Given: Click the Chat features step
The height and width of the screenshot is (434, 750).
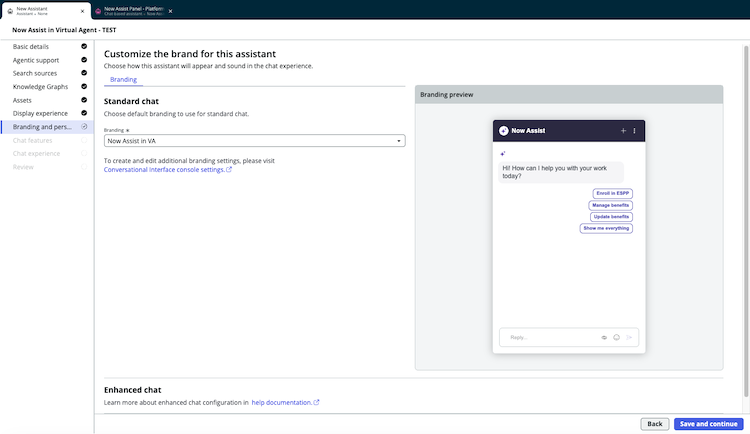Looking at the screenshot, I should pyautogui.click(x=33, y=140).
